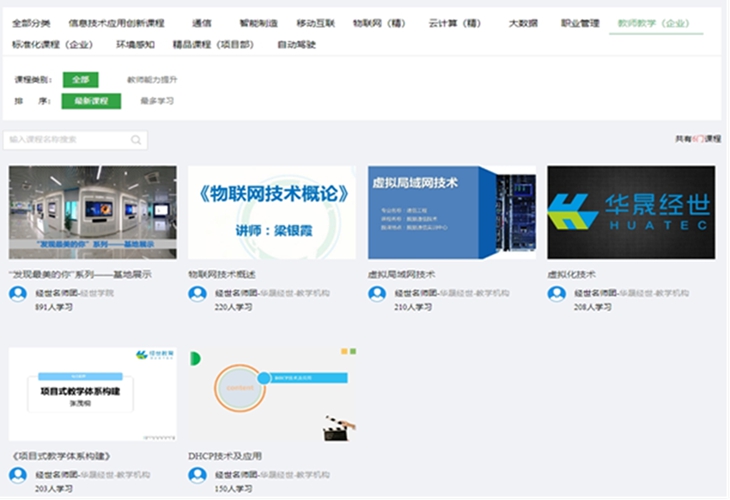This screenshot has width=730, height=500.
Task: Click avatar icon under 项目式教学体系构建 course
Action: (18, 475)
